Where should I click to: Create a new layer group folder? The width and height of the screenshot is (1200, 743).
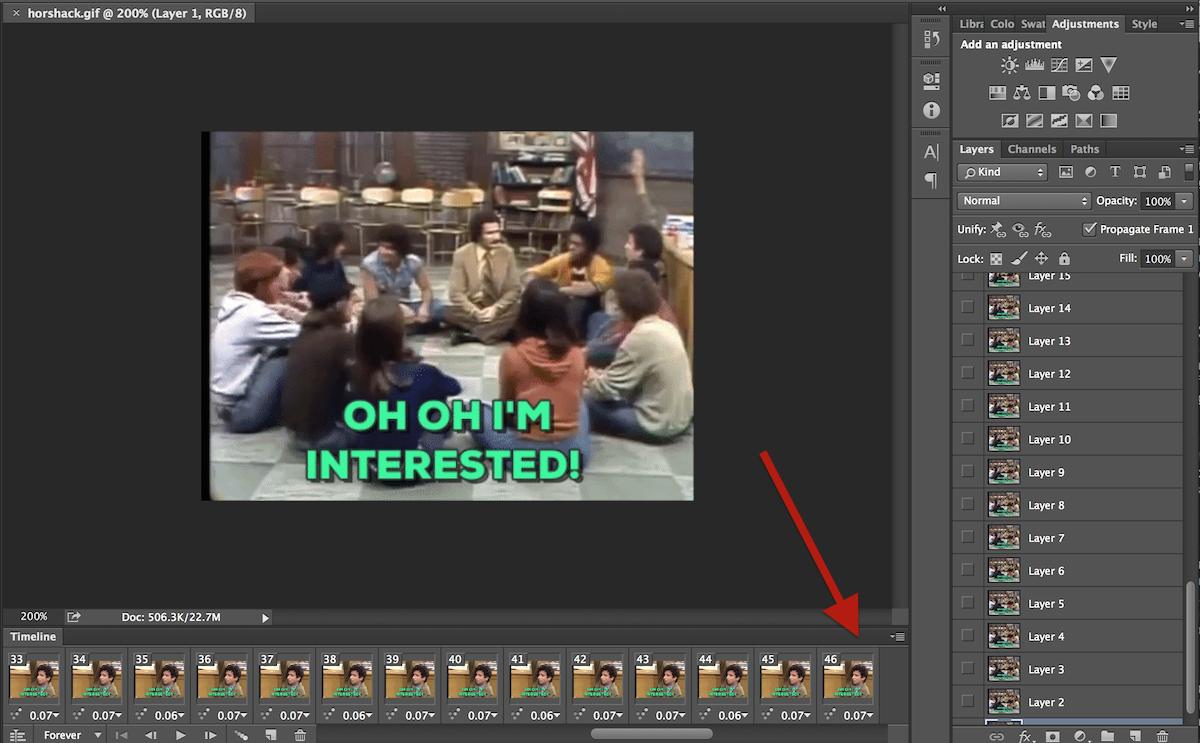1108,735
